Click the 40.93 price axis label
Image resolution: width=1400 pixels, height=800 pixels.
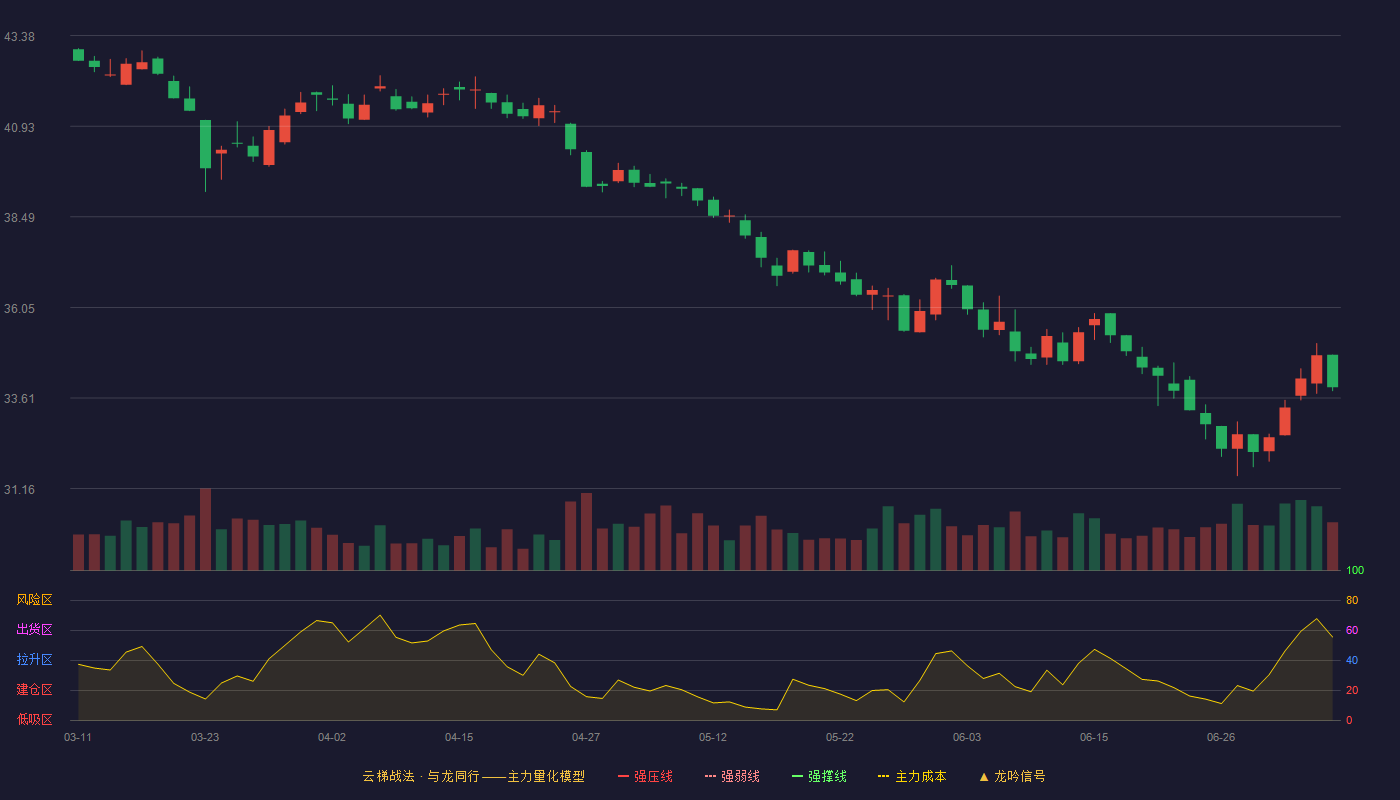(x=19, y=127)
